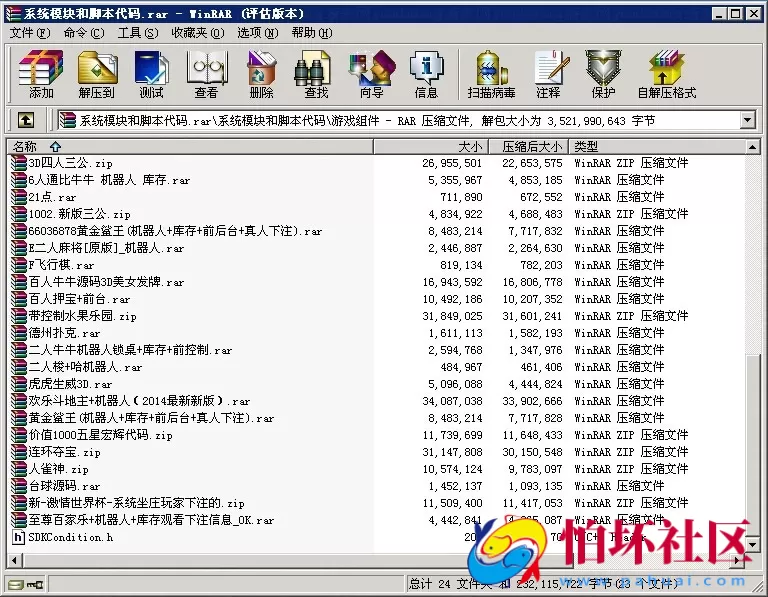The image size is (768, 597).
Task: Click the archive icon of 连环夺宝.zip
Action: coord(19,452)
